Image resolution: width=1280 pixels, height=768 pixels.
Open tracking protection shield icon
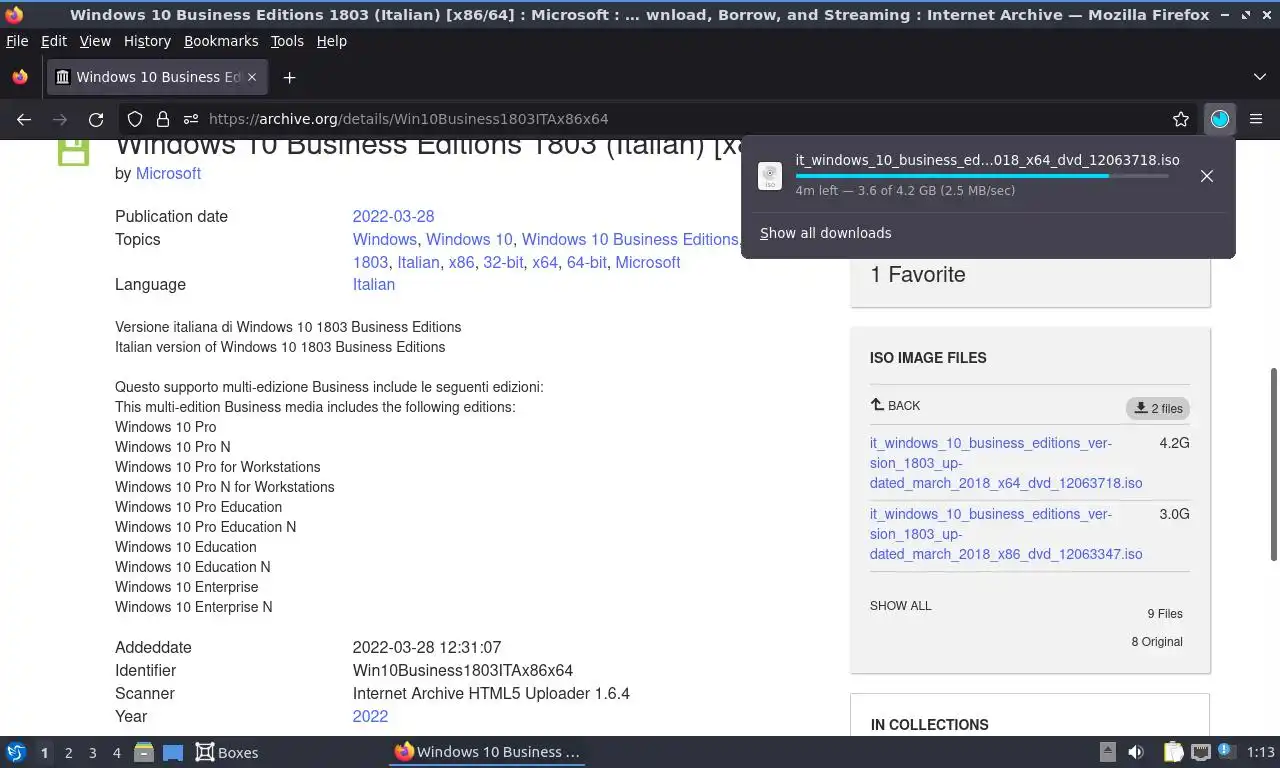135,119
